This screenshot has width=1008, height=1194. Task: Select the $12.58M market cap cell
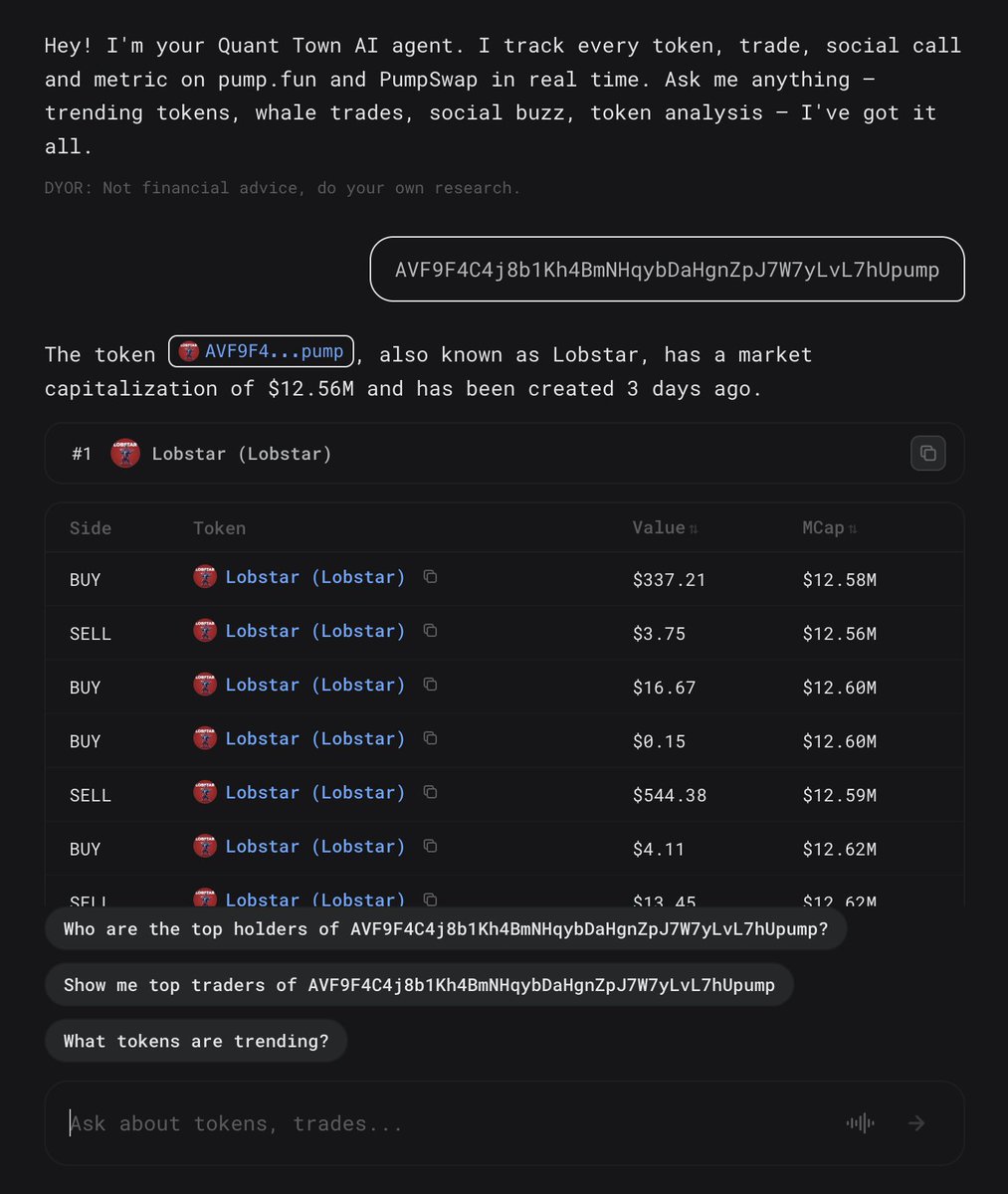coord(840,579)
